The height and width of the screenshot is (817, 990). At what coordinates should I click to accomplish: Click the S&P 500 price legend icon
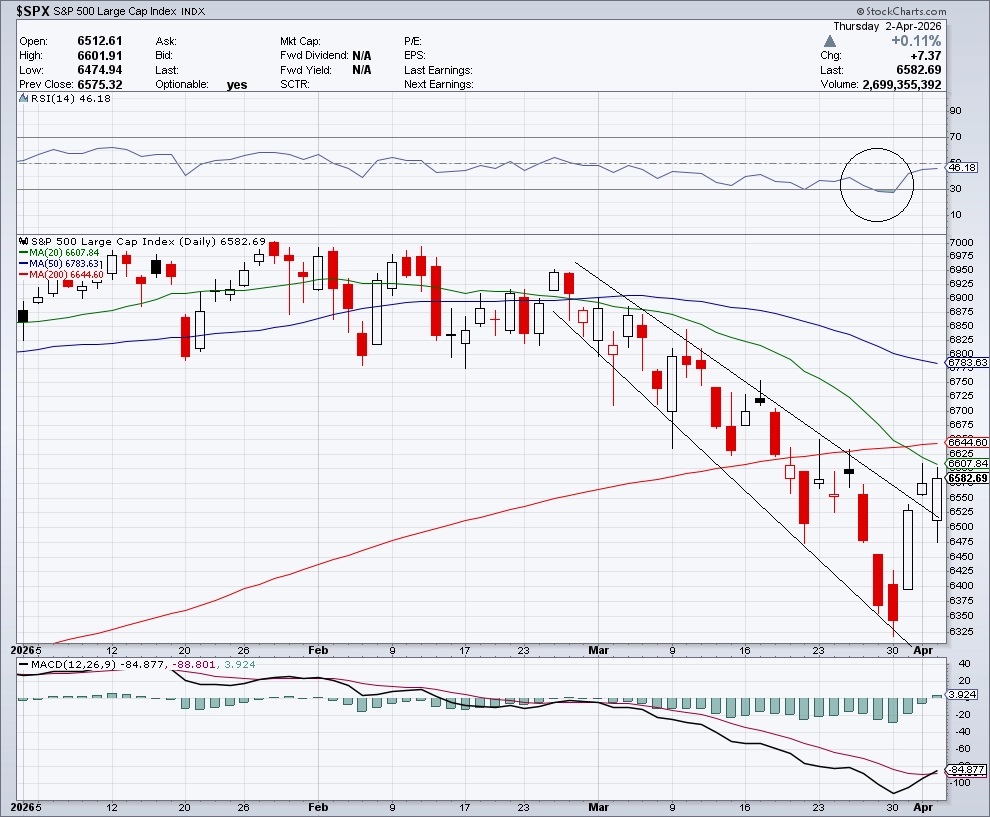coord(24,242)
